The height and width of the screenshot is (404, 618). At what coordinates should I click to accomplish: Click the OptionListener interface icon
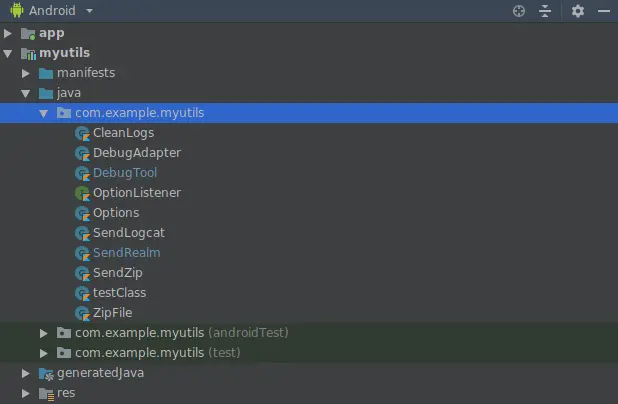[83, 193]
